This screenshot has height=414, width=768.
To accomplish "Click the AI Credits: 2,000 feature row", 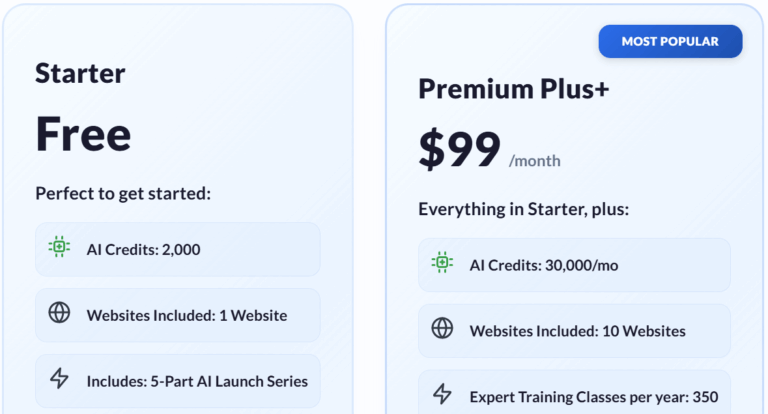I will [178, 249].
